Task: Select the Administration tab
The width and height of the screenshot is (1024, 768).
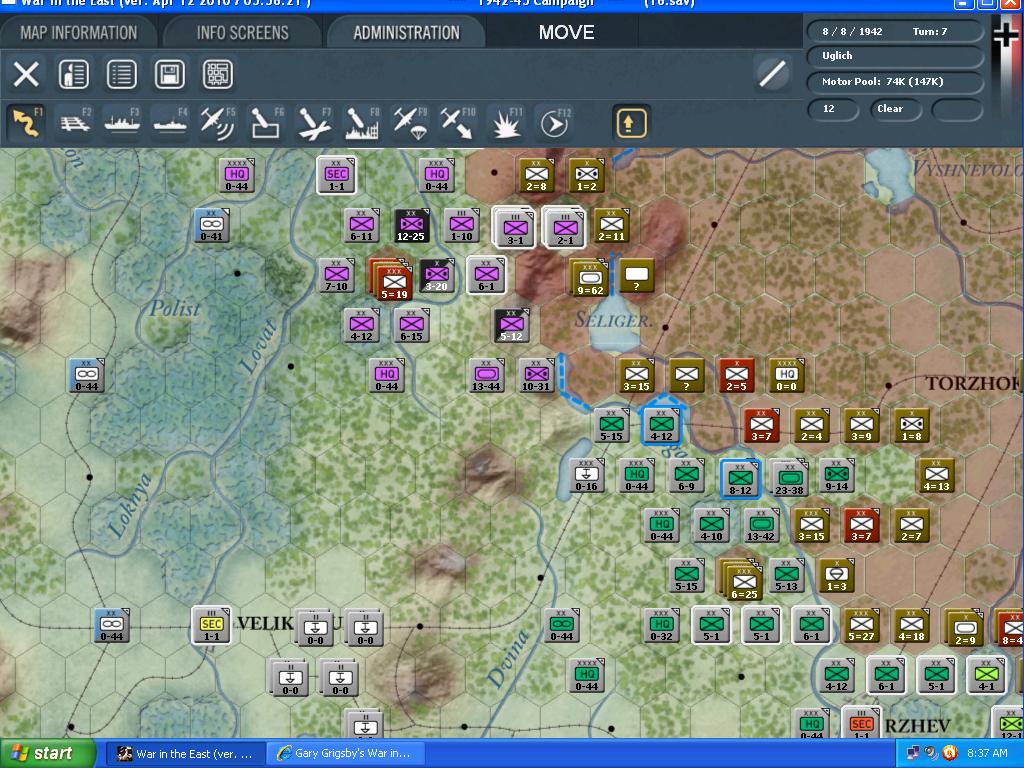Action: (x=406, y=33)
